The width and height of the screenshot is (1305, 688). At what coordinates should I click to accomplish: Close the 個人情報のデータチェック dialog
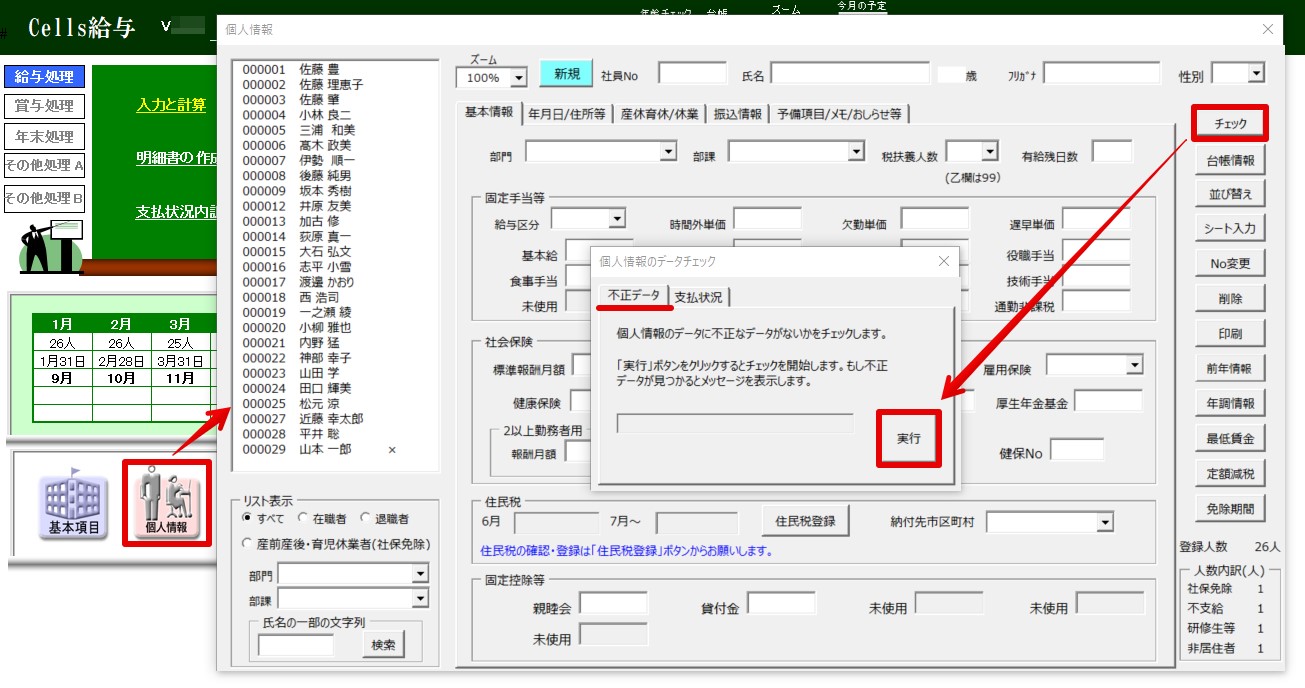click(x=942, y=261)
